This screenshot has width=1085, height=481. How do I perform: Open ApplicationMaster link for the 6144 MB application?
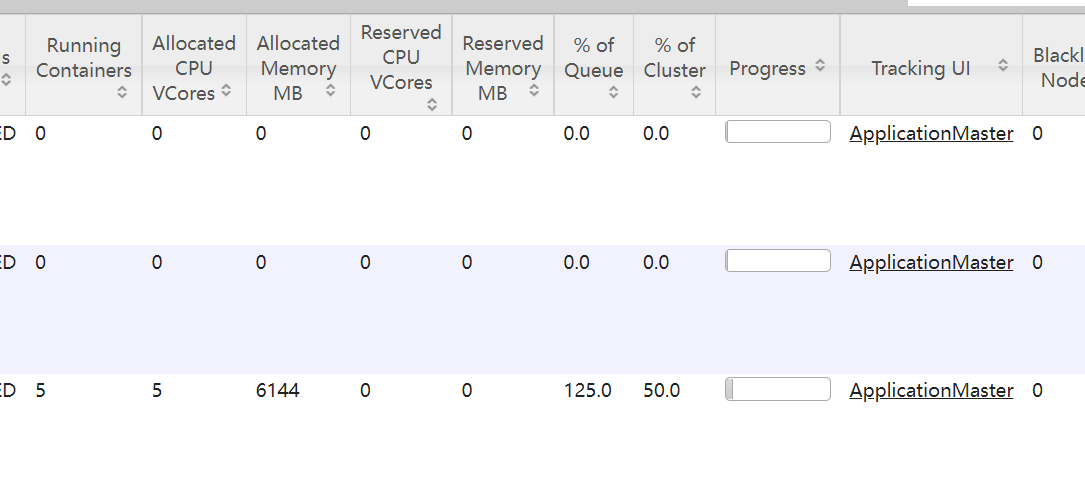tap(931, 391)
